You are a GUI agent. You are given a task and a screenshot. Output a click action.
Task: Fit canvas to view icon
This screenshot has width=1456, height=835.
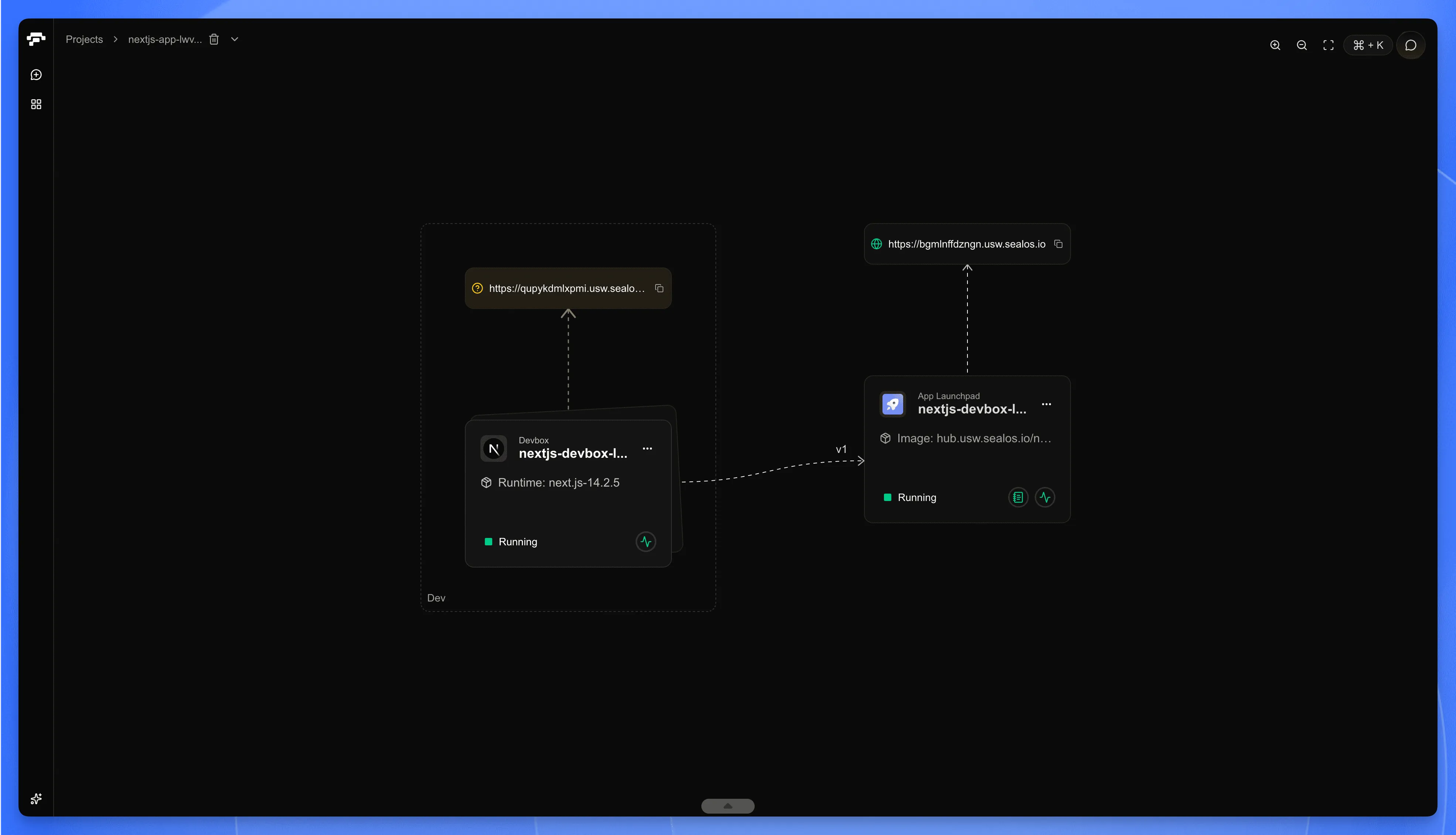coord(1329,45)
